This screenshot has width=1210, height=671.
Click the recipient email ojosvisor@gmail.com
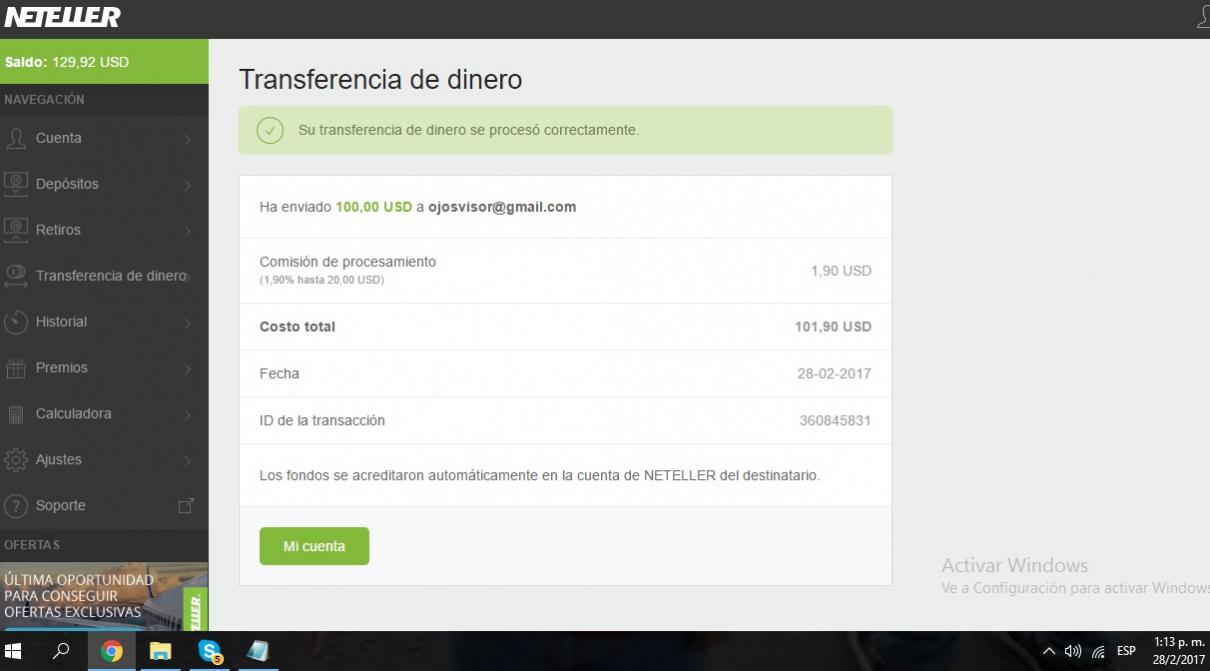coord(502,207)
